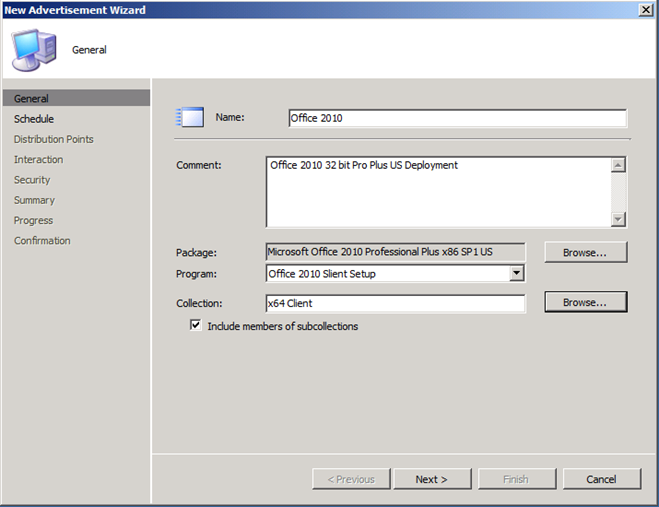This screenshot has width=659, height=507.
Task: Click the Name: label
Action: pyautogui.click(x=230, y=117)
